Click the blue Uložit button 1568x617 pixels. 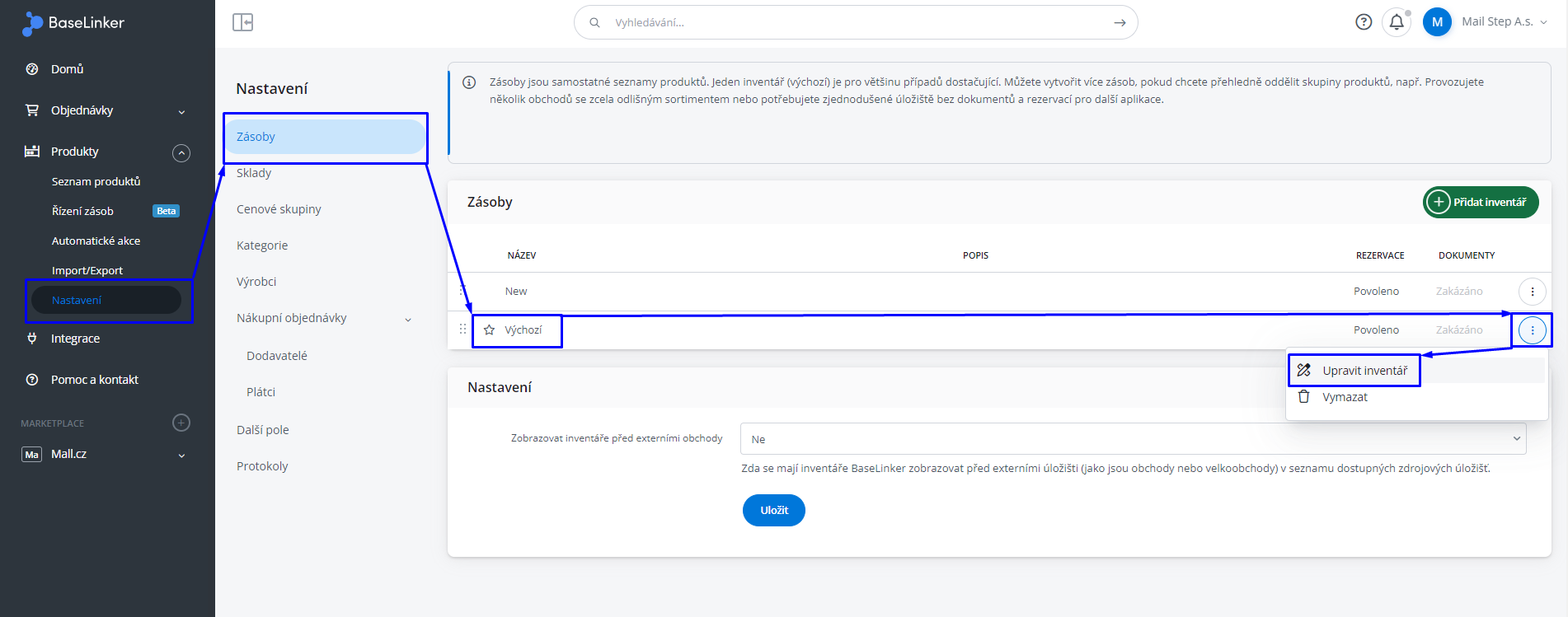(773, 510)
